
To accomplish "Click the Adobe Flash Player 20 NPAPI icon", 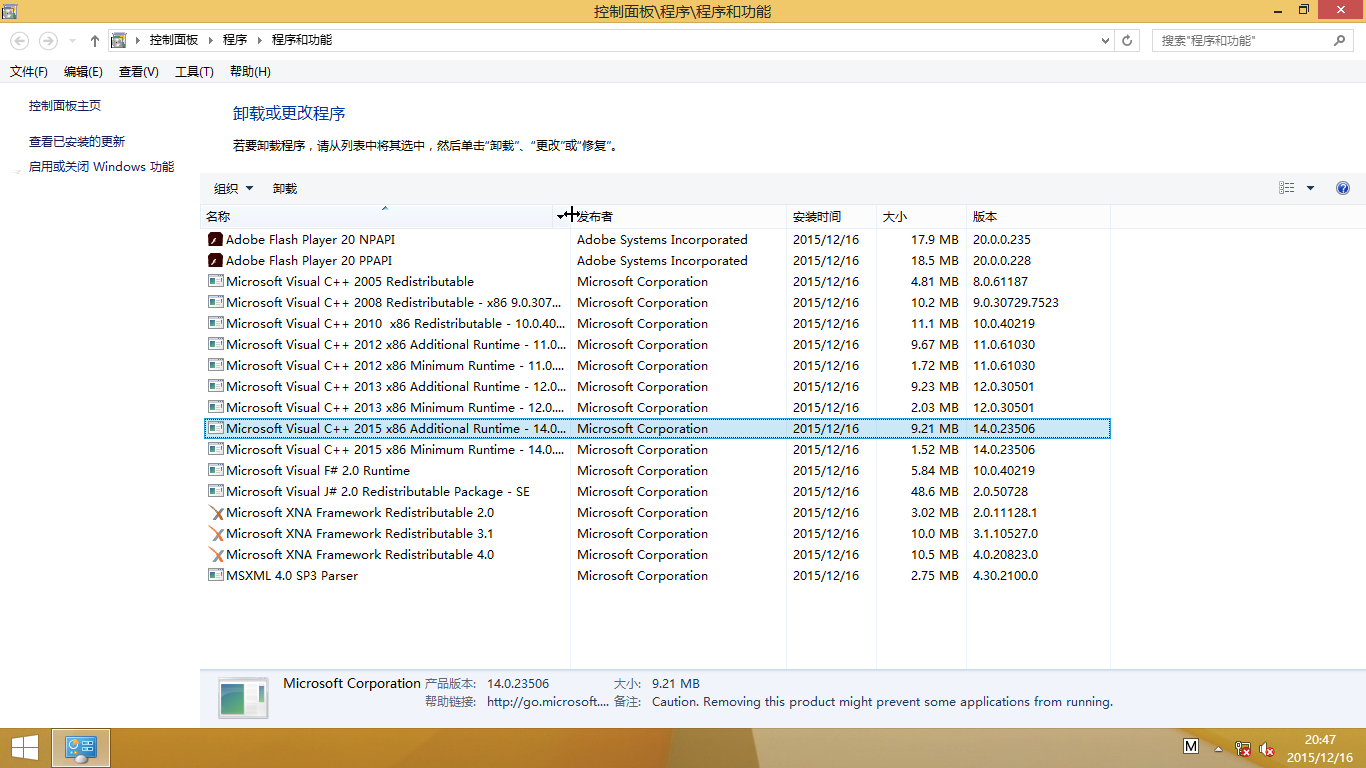I will [x=215, y=240].
